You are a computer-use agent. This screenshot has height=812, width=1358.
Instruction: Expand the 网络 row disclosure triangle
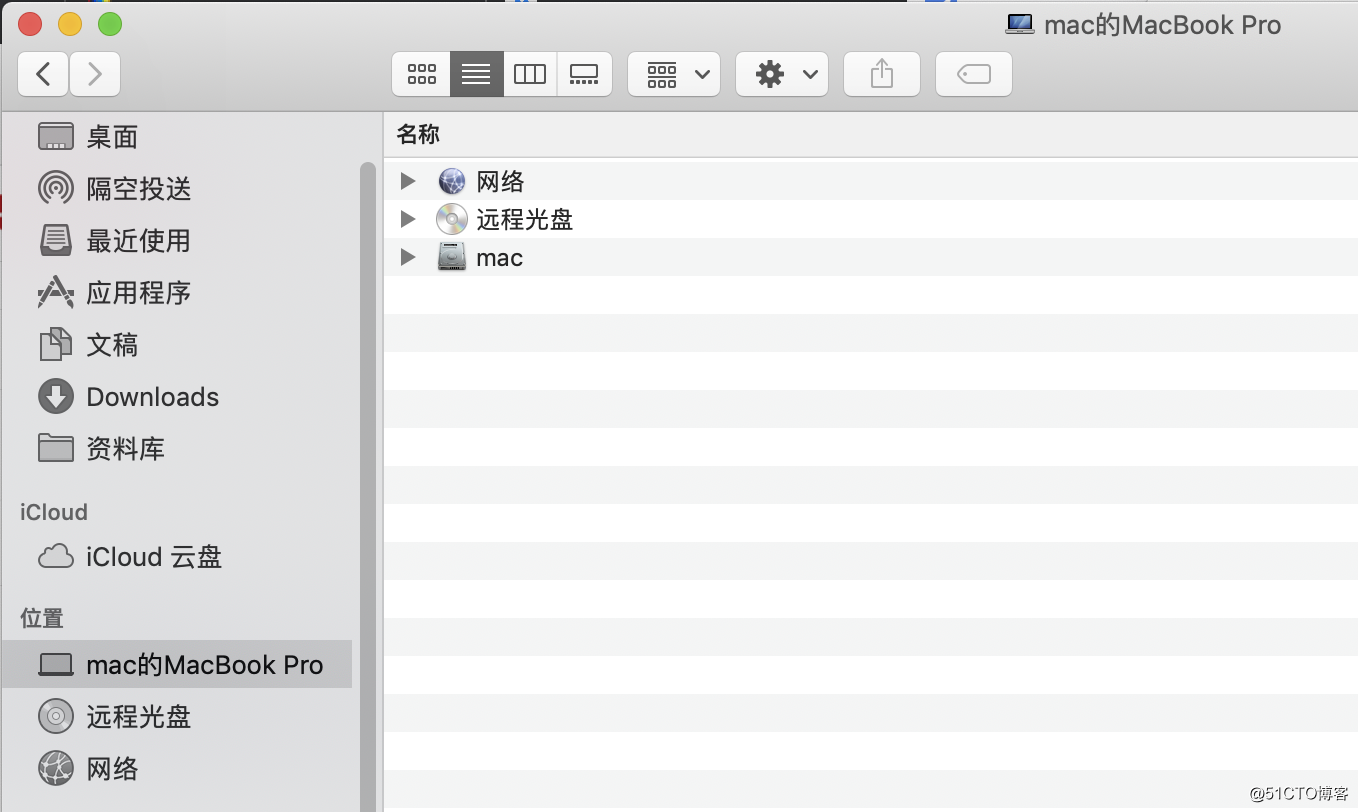(407, 181)
